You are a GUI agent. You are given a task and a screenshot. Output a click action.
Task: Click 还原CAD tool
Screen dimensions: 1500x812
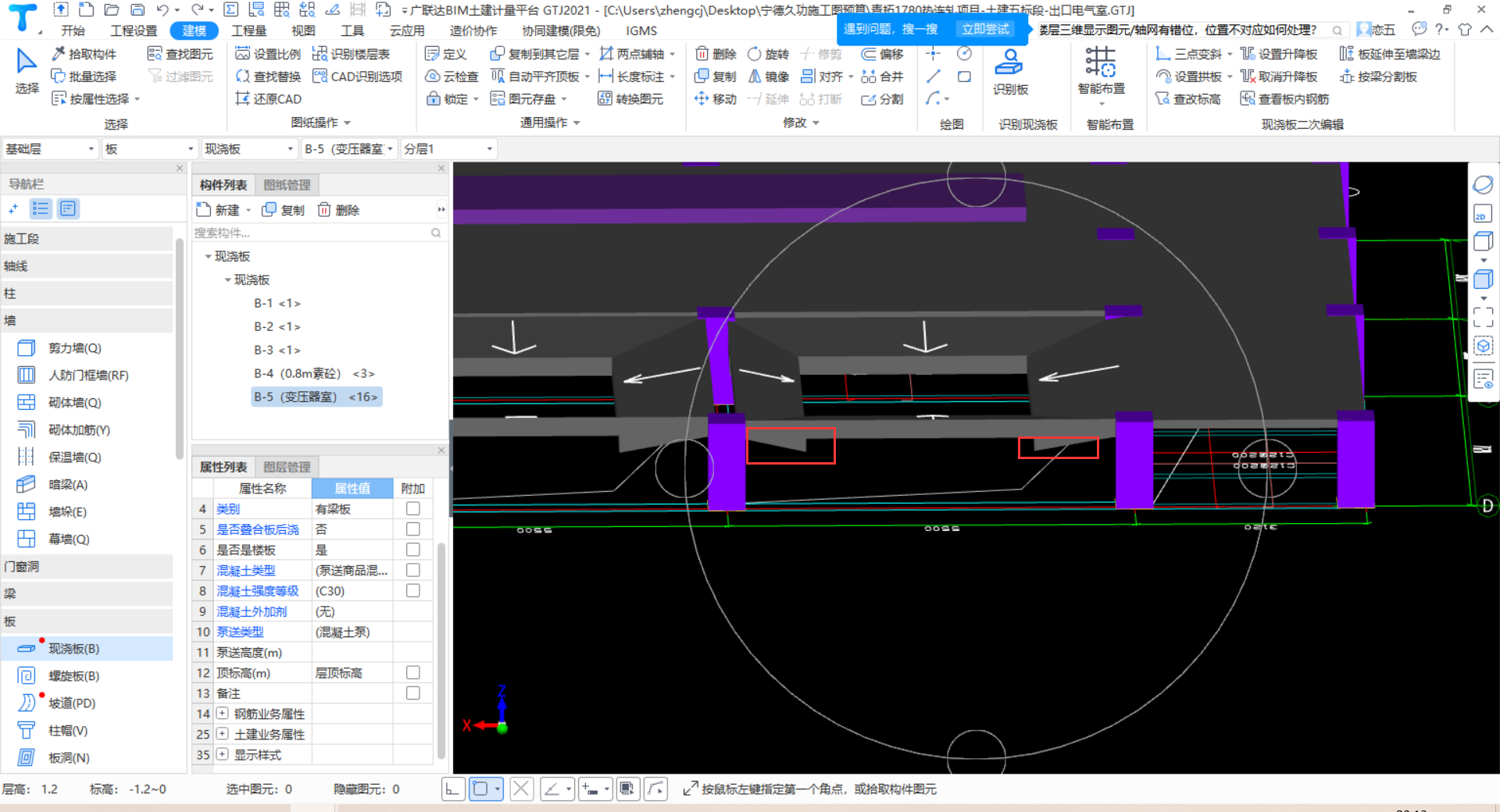click(x=268, y=99)
